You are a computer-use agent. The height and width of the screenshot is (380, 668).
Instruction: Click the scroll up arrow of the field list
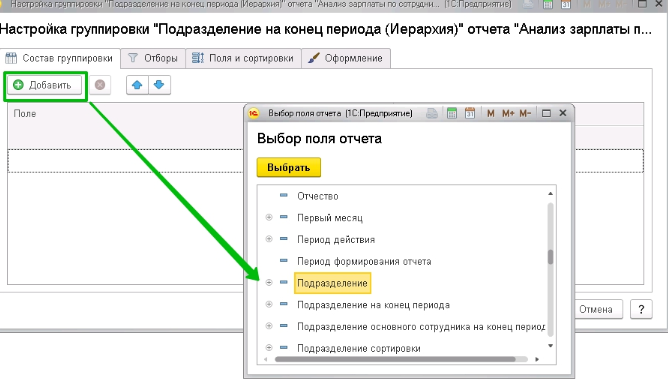tap(550, 194)
